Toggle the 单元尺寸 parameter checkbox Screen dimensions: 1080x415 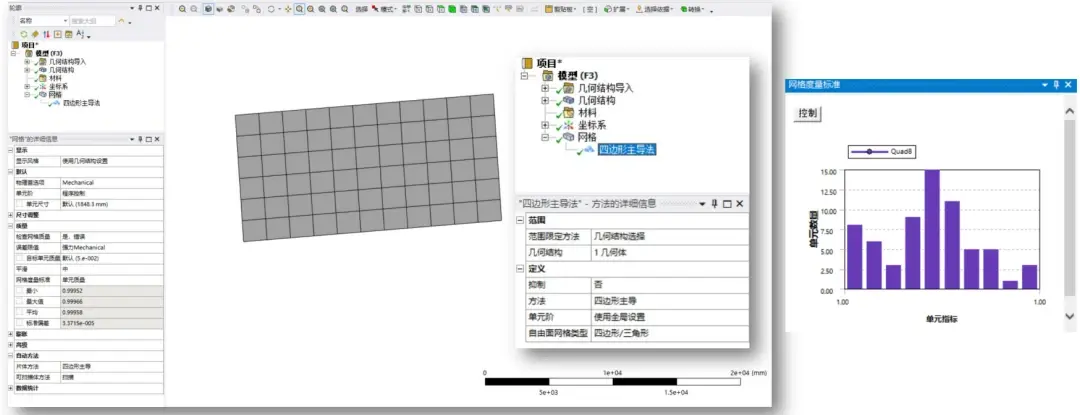point(21,204)
